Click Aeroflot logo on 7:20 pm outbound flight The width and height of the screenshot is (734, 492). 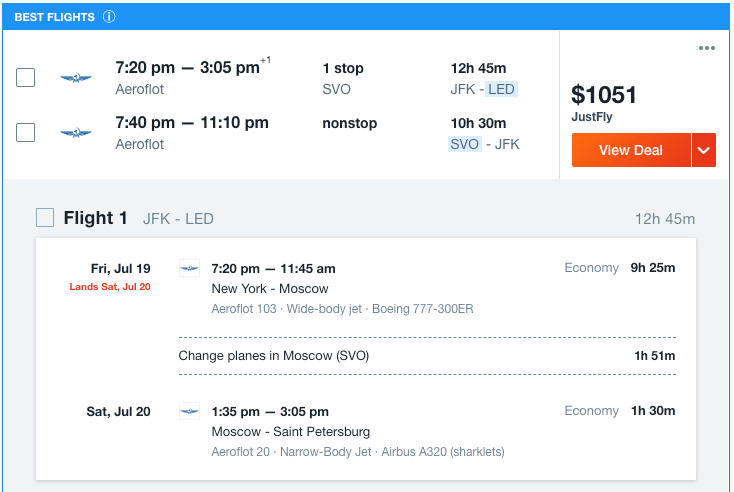(x=75, y=78)
